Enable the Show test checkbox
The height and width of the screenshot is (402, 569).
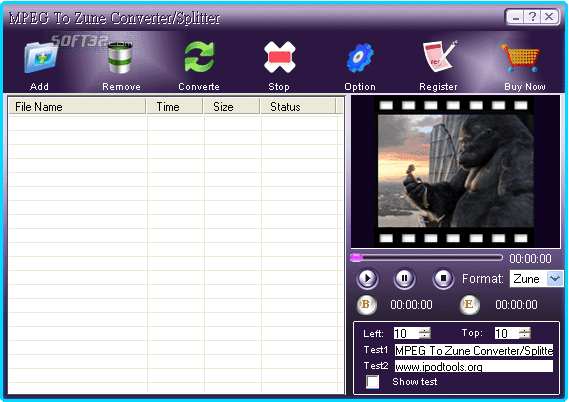(372, 382)
